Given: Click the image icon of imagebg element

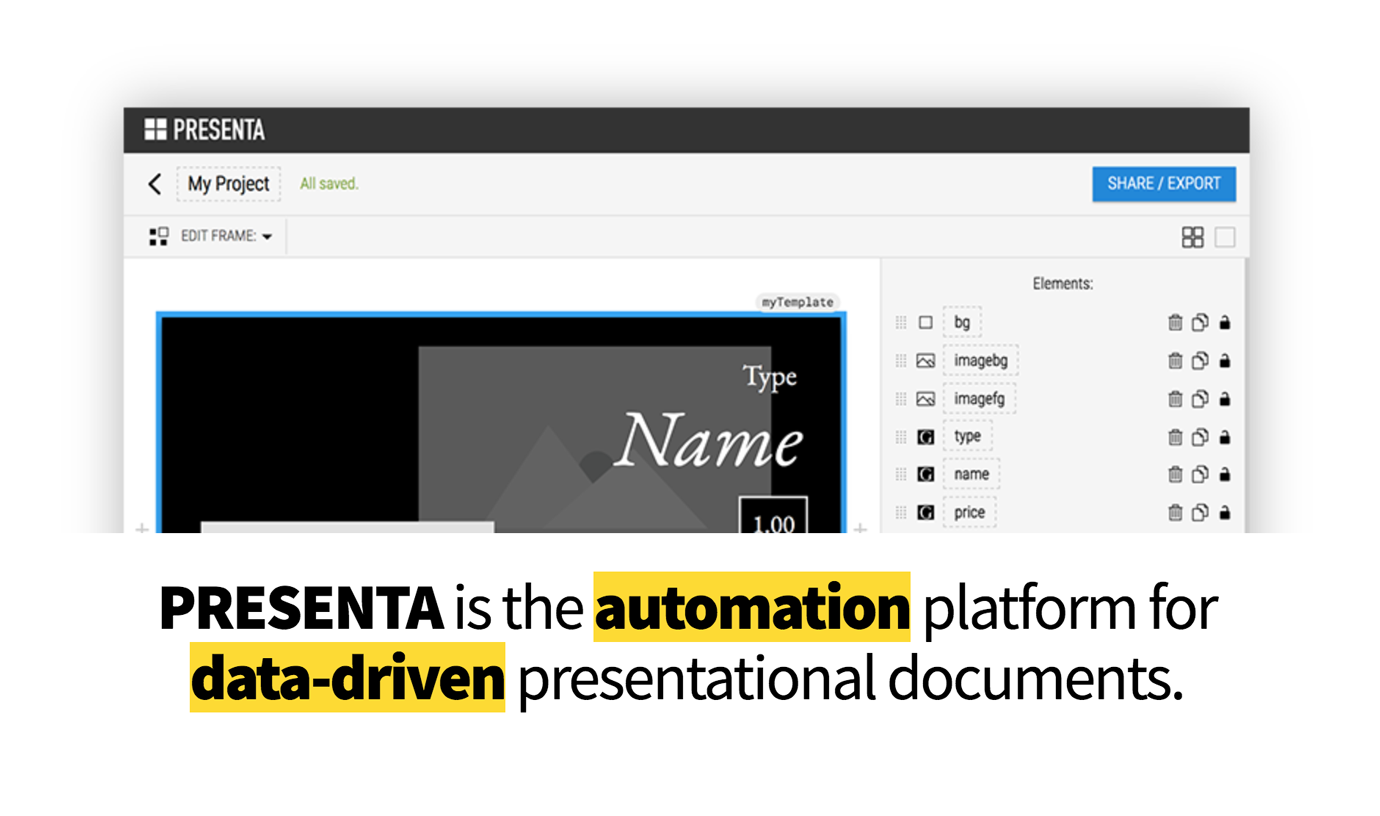Looking at the screenshot, I should pos(926,361).
